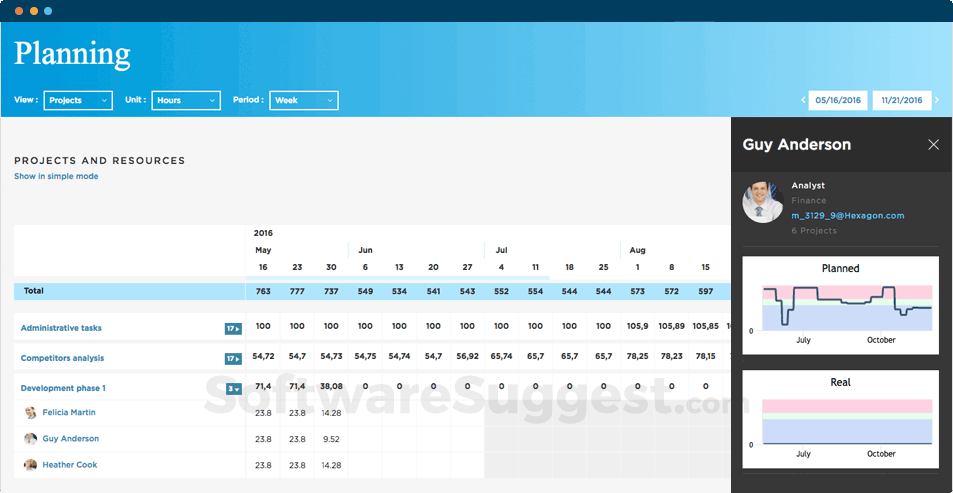Viewport: 953px width, 493px height.
Task: Expand Administrative tasks resource badge
Action: click(233, 329)
